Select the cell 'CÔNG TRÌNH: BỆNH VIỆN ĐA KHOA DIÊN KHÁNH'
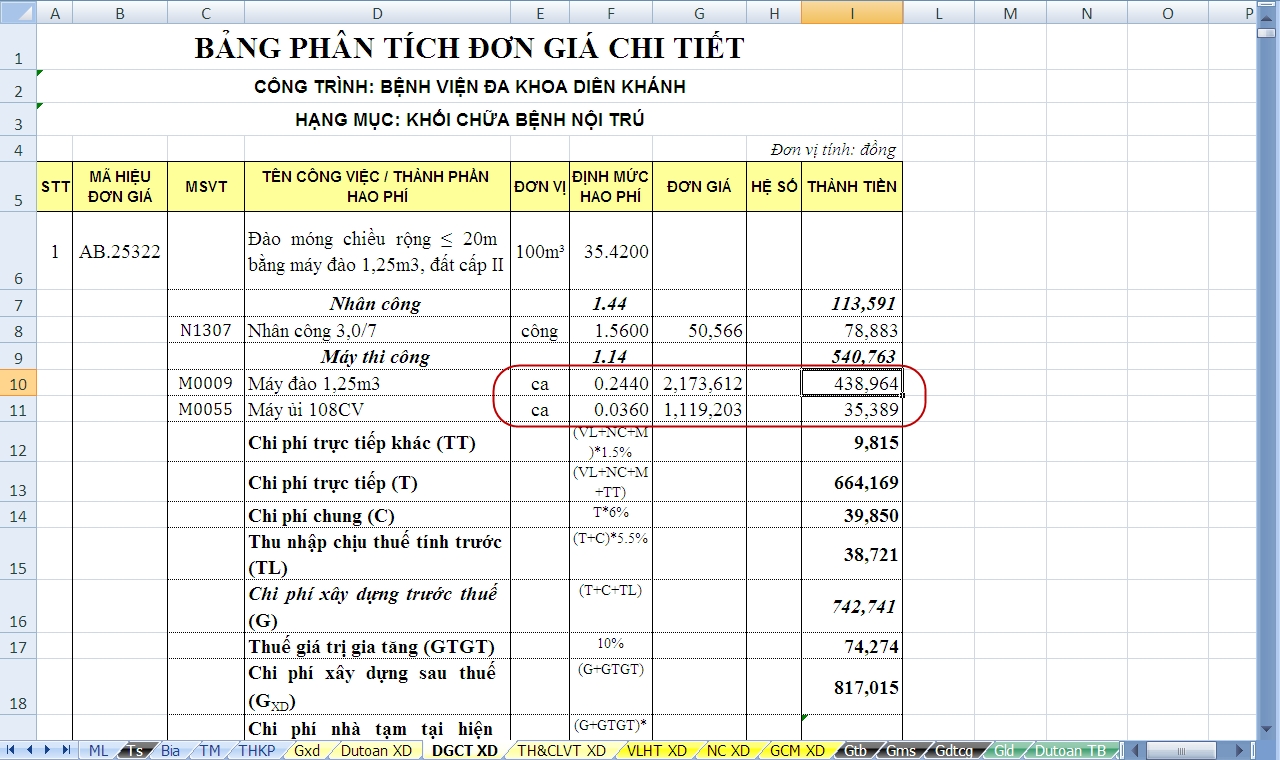 point(470,87)
